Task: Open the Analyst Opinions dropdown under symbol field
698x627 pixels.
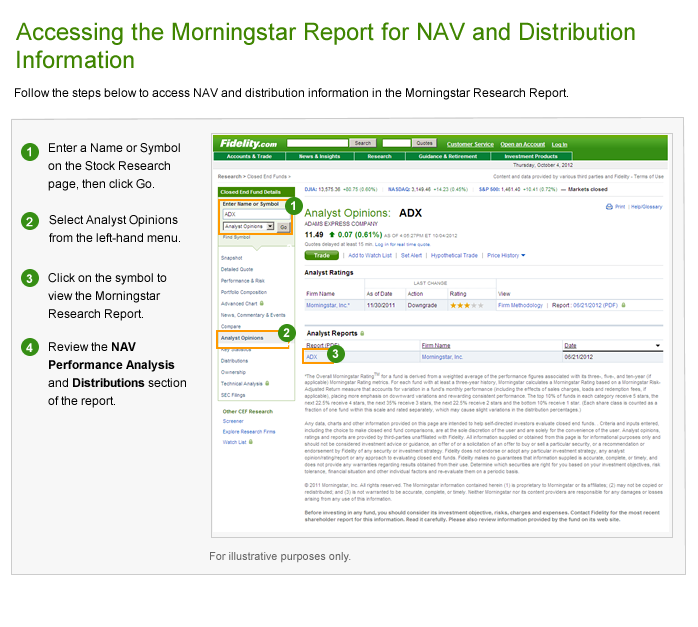Action: click(x=247, y=227)
